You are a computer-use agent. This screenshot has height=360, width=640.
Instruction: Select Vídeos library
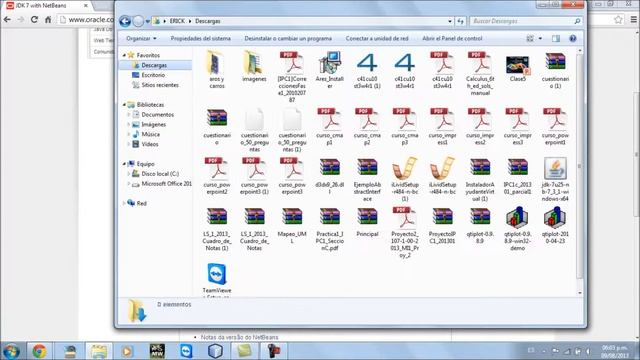pyautogui.click(x=150, y=144)
